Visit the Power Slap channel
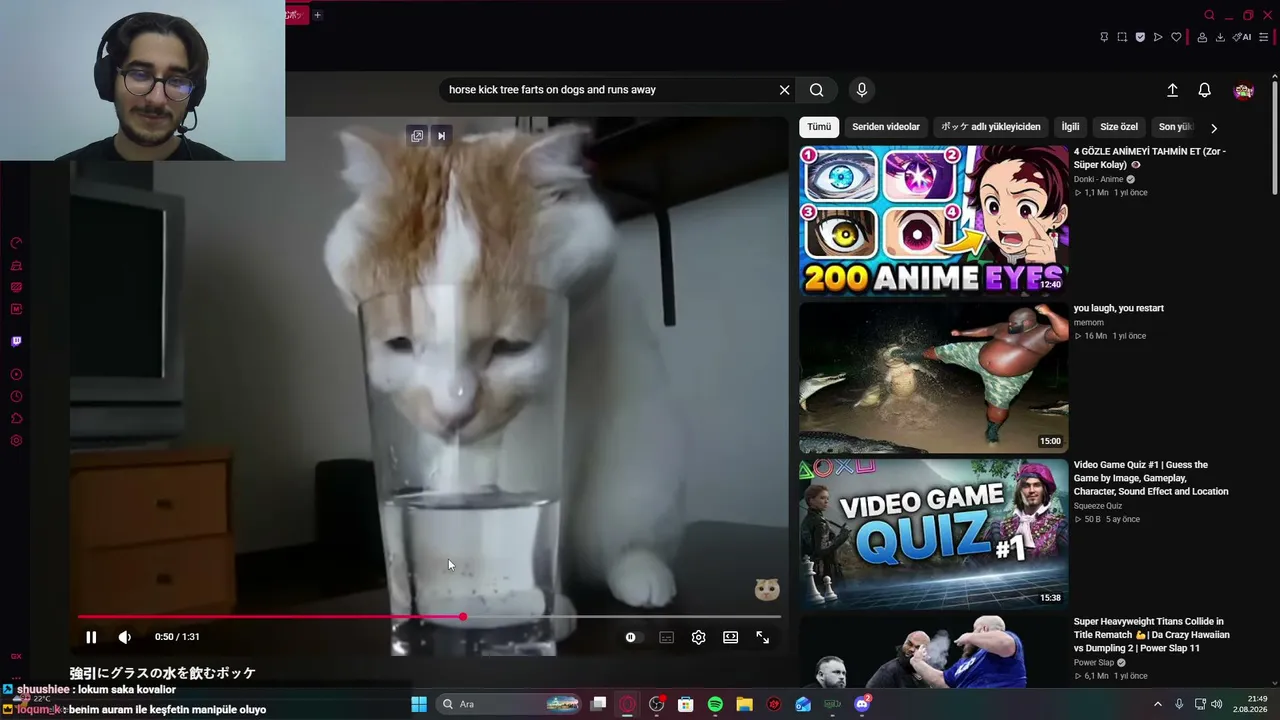The height and width of the screenshot is (720, 1280). click(1094, 662)
